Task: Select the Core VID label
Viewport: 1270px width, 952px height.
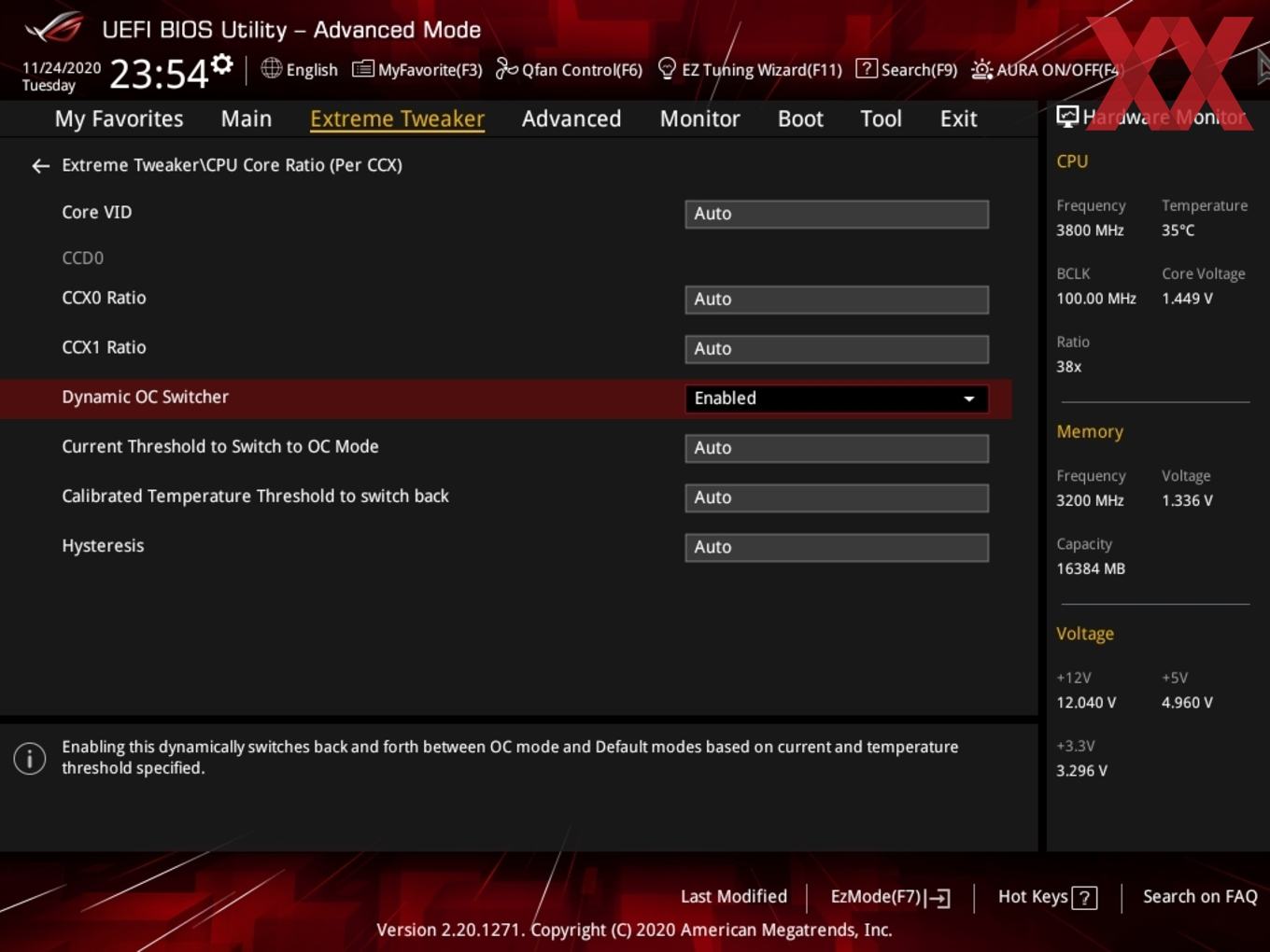Action: pyautogui.click(x=97, y=212)
